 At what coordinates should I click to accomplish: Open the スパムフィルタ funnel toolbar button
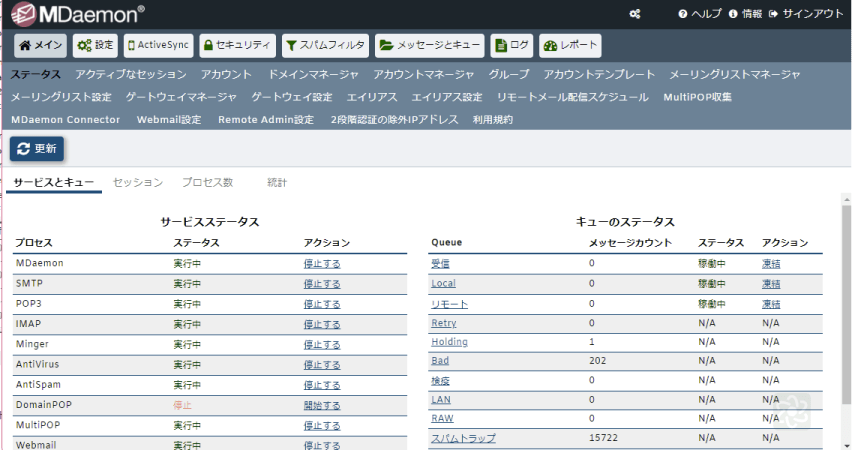pos(324,45)
